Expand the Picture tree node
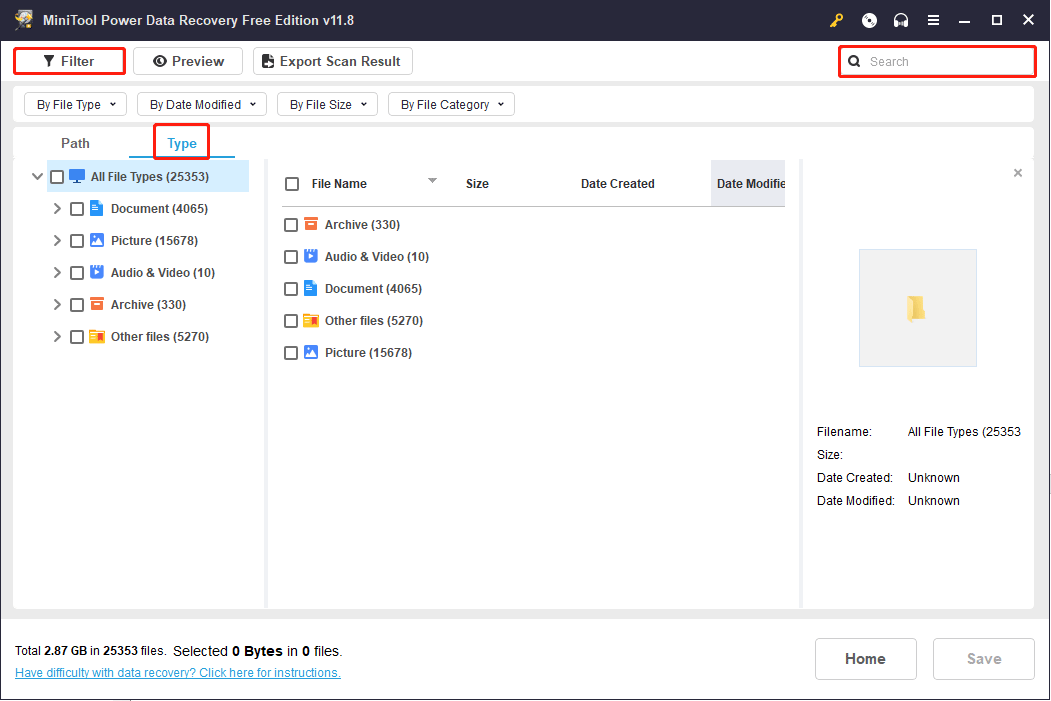 tap(57, 241)
